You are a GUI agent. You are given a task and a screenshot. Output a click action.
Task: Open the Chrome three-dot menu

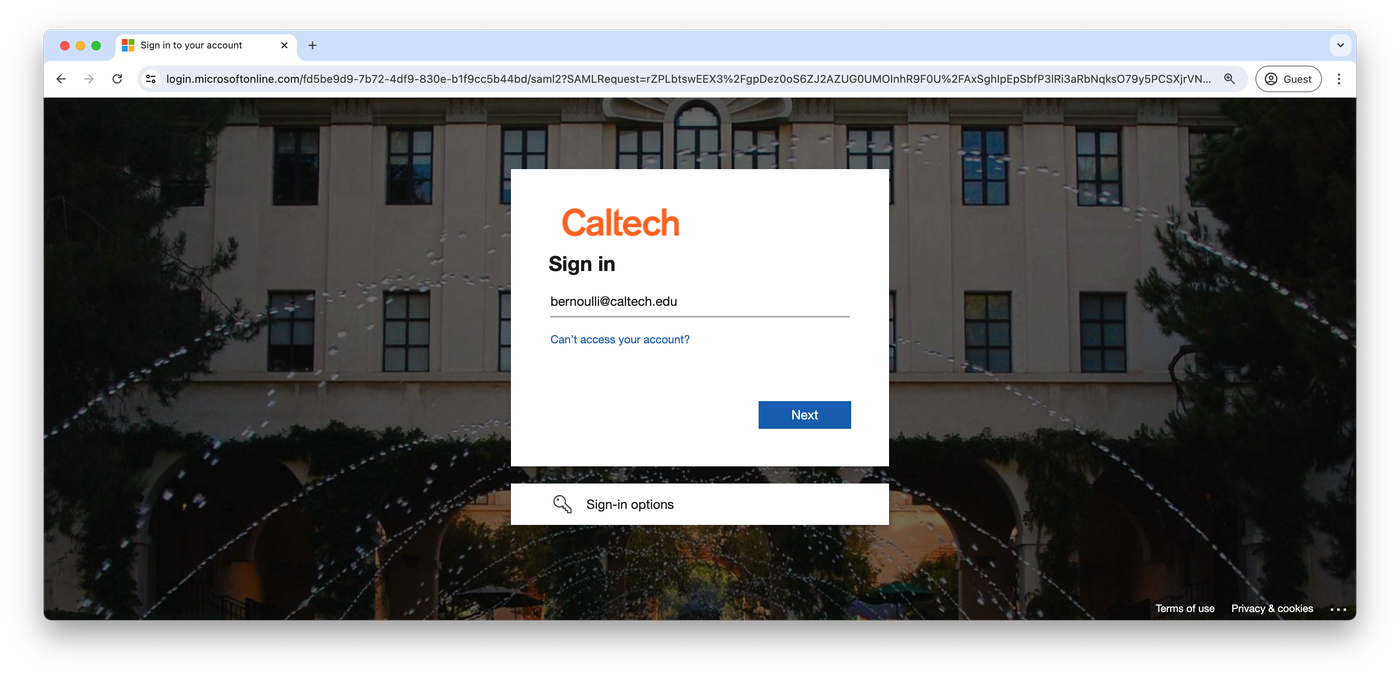1339,79
